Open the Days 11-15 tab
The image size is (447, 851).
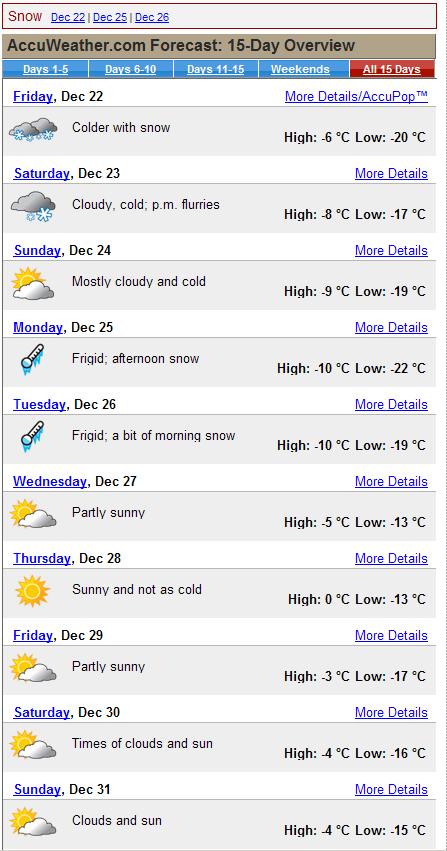(x=215, y=69)
